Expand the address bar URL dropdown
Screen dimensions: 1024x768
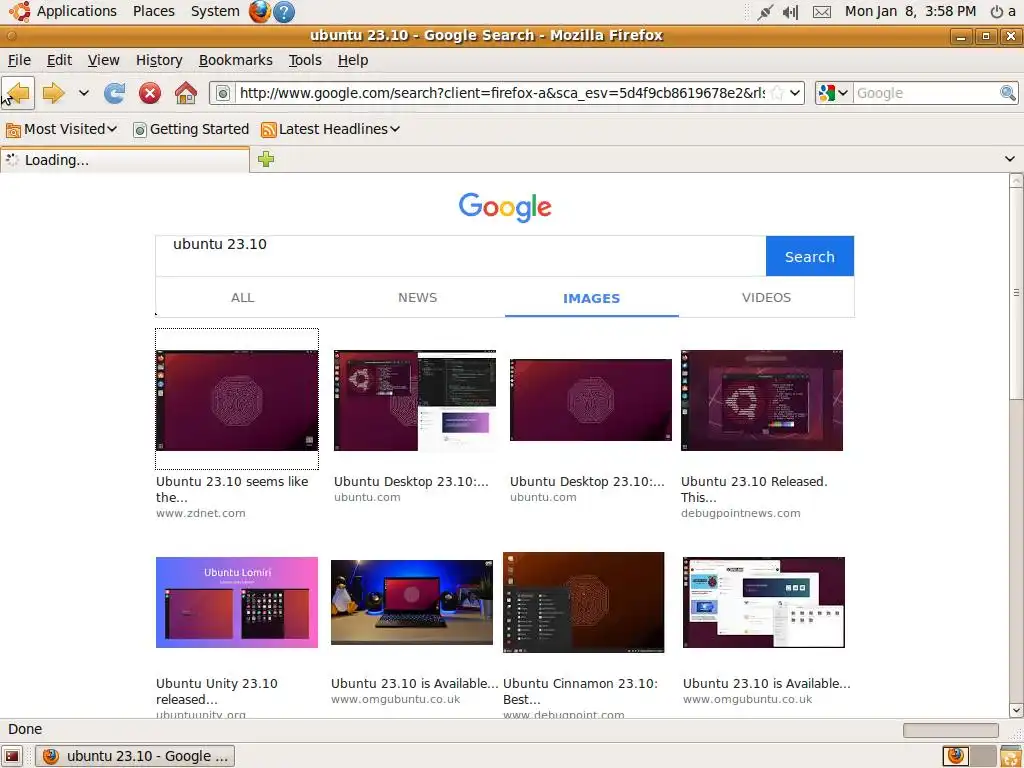[x=795, y=93]
